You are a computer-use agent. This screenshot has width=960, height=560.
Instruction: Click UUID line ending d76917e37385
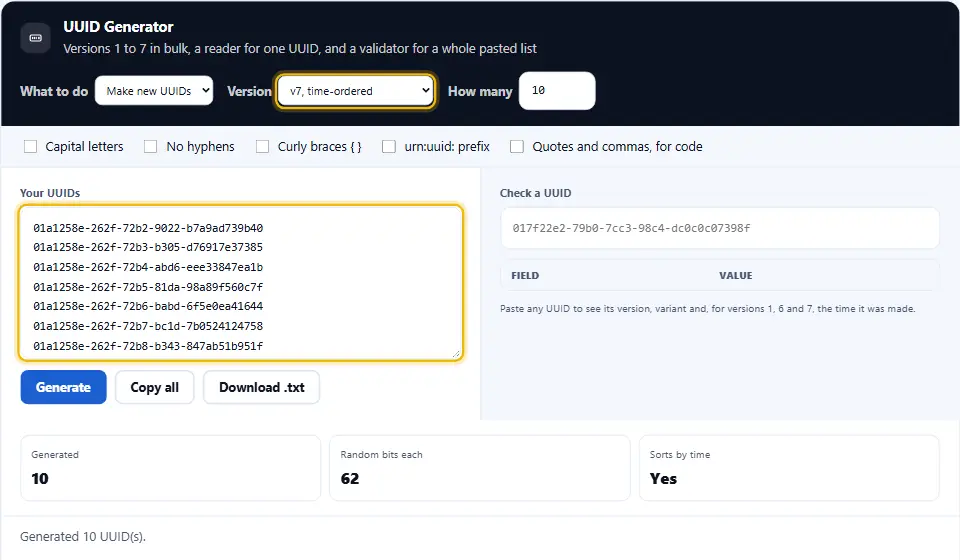148,247
